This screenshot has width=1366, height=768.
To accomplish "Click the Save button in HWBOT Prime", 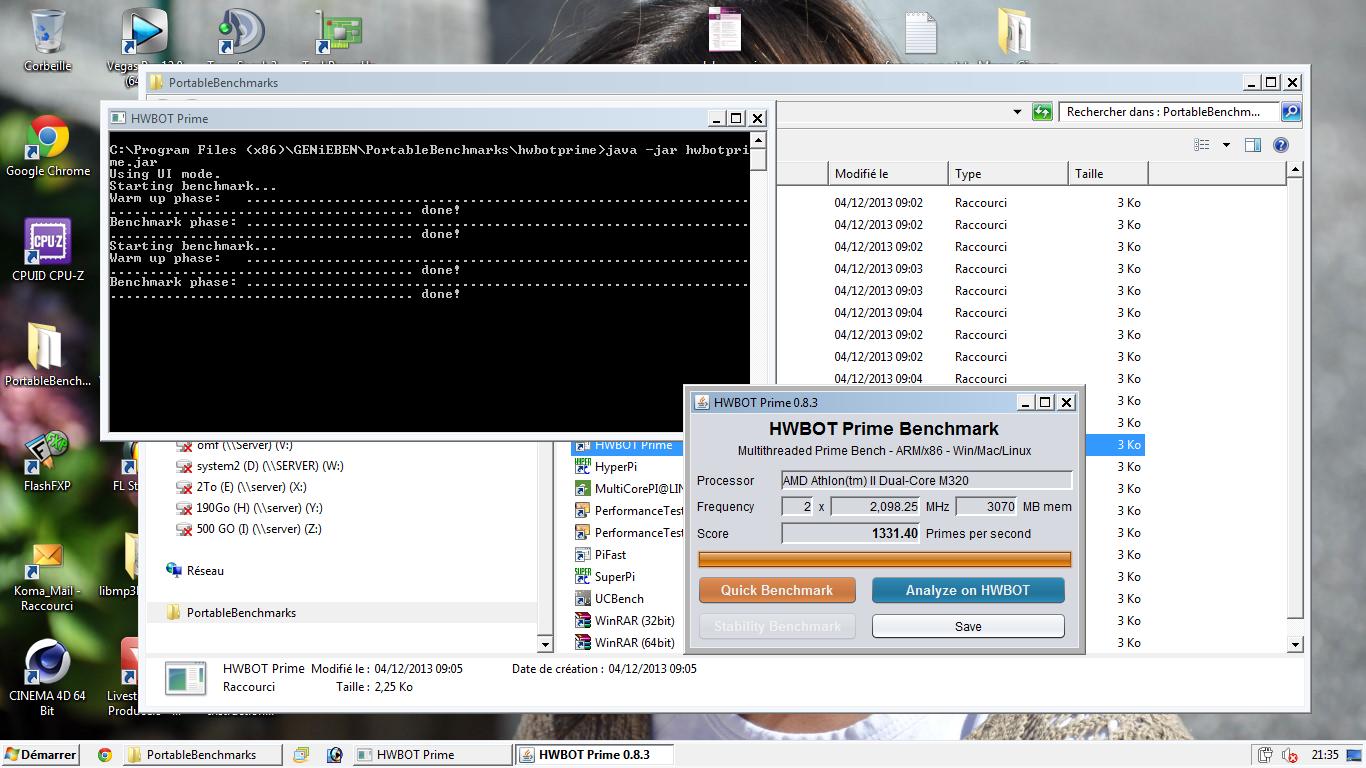I will coord(968,626).
